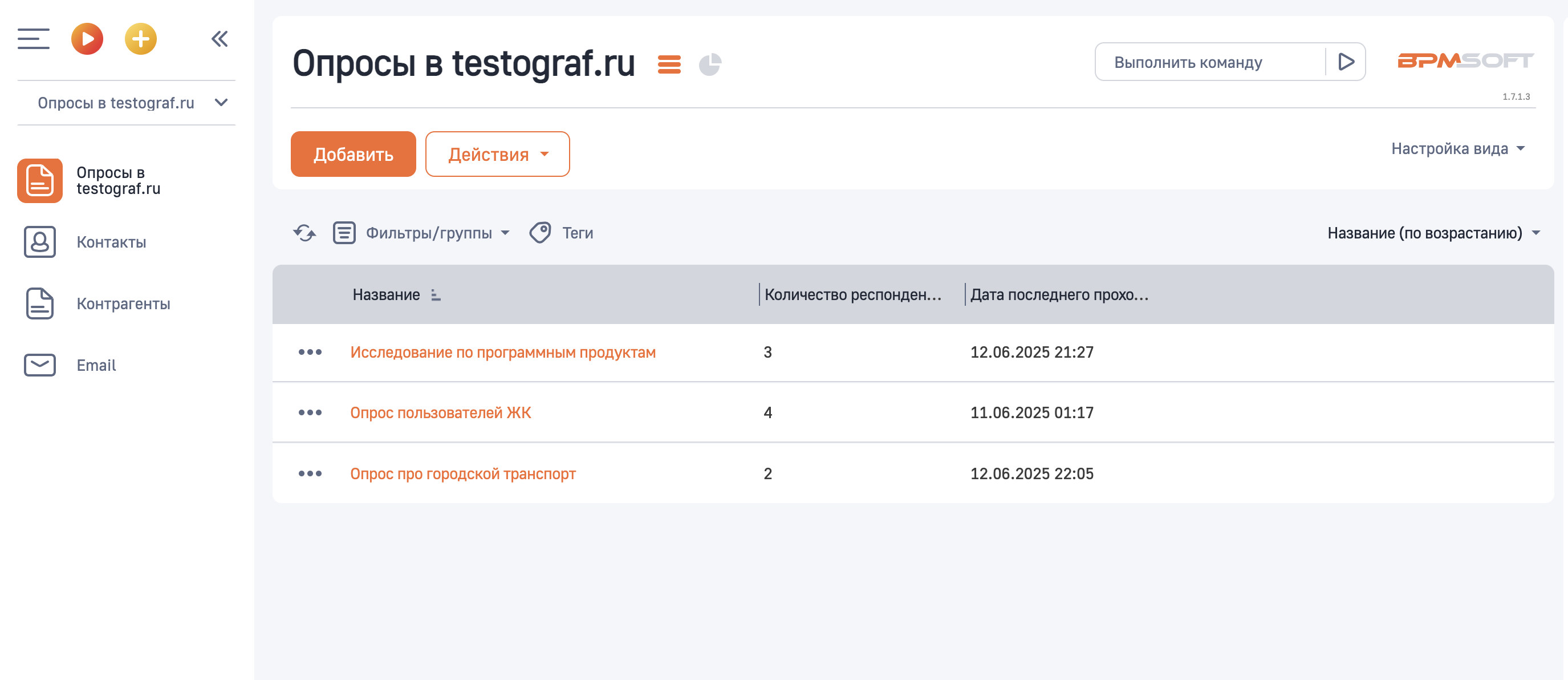The width and height of the screenshot is (1568, 680).
Task: Click the tag icon
Action: (x=540, y=233)
